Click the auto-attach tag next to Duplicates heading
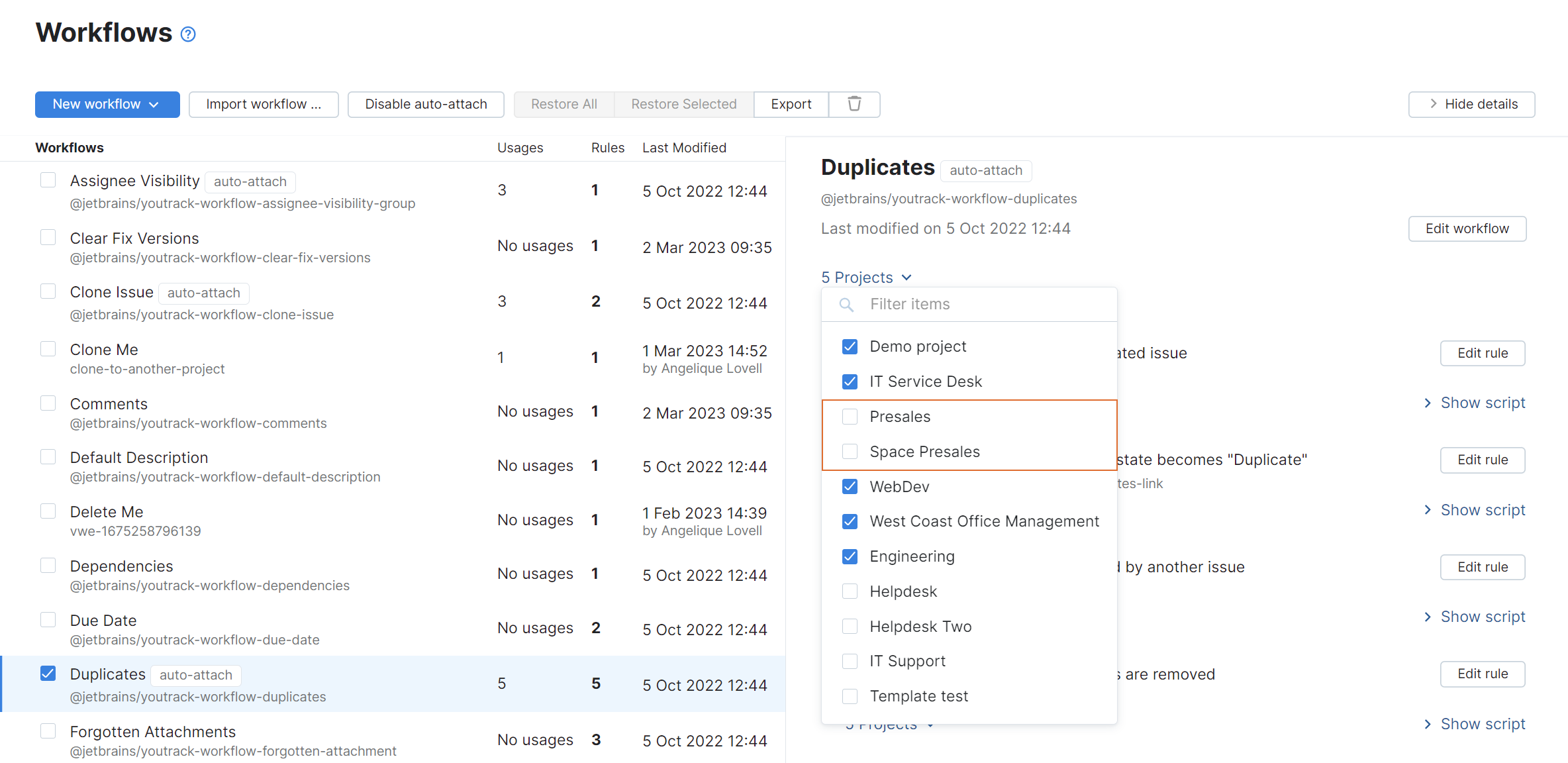This screenshot has height=763, width=1568. click(985, 170)
